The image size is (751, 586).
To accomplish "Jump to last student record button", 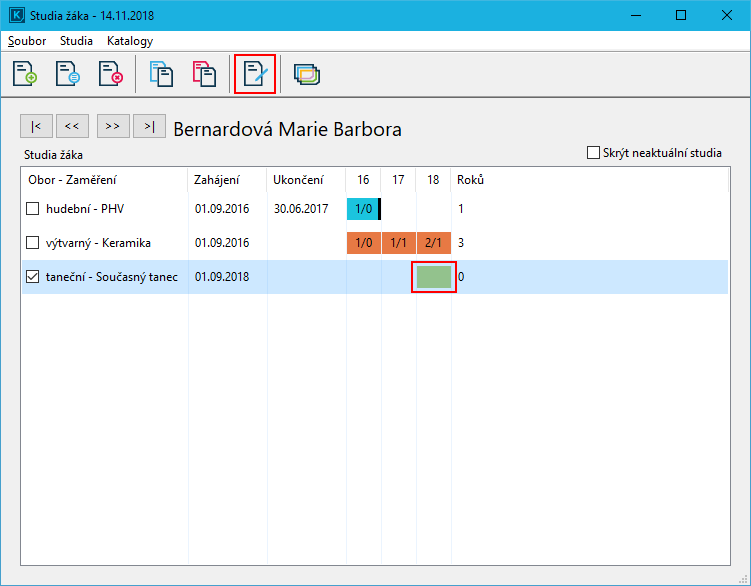I will (x=149, y=126).
